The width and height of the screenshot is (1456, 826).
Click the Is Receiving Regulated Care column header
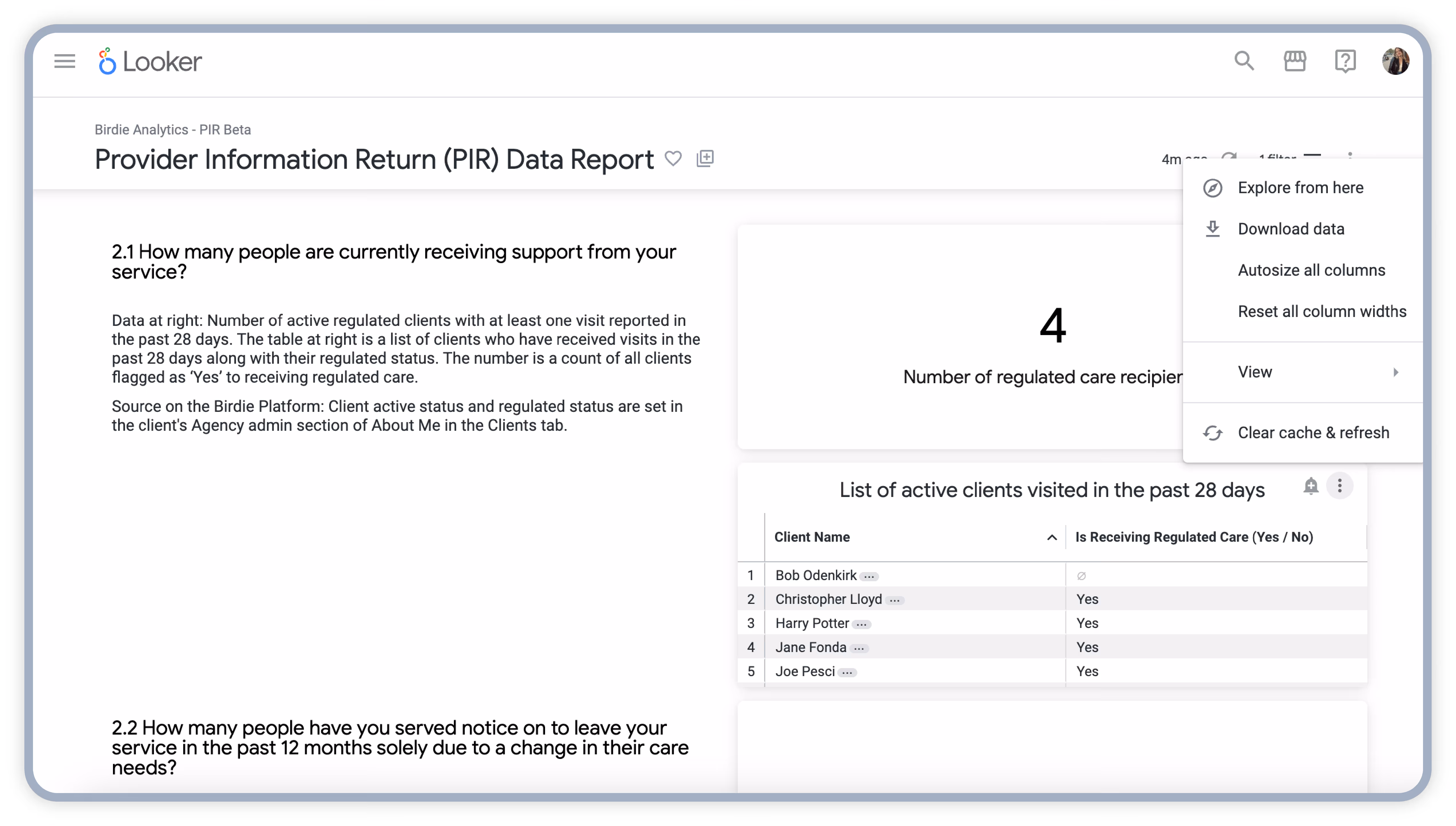(x=1194, y=537)
